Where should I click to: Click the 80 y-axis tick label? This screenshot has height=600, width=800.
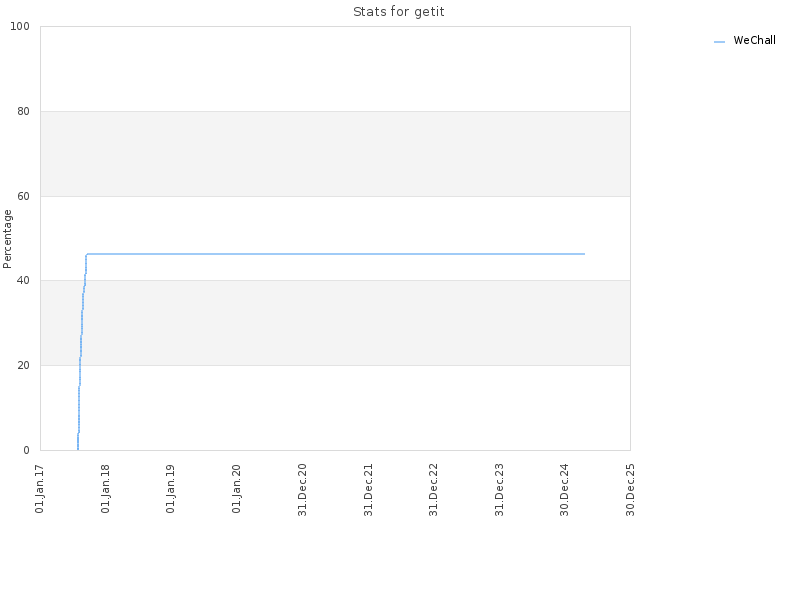pos(23,111)
